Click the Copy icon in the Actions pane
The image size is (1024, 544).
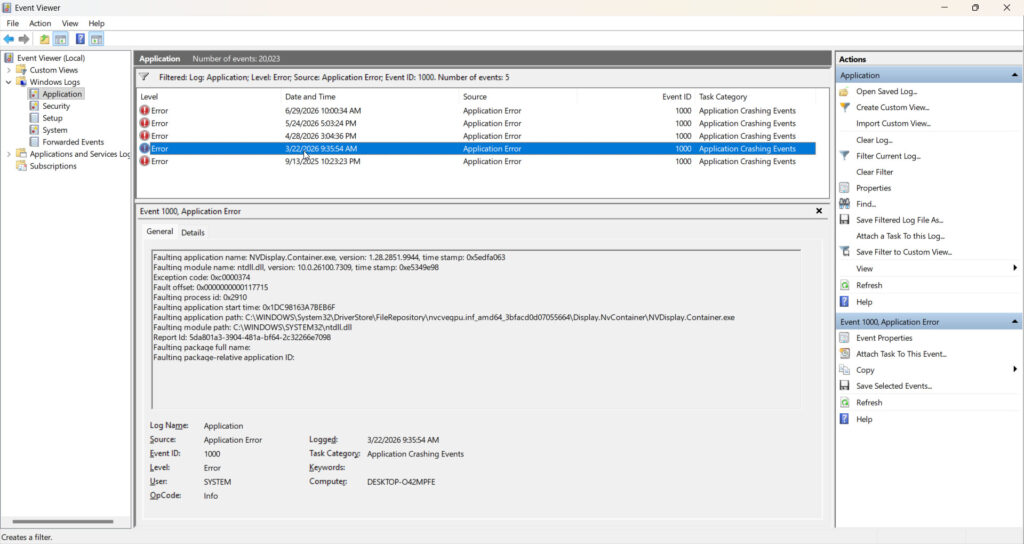pyautogui.click(x=844, y=370)
